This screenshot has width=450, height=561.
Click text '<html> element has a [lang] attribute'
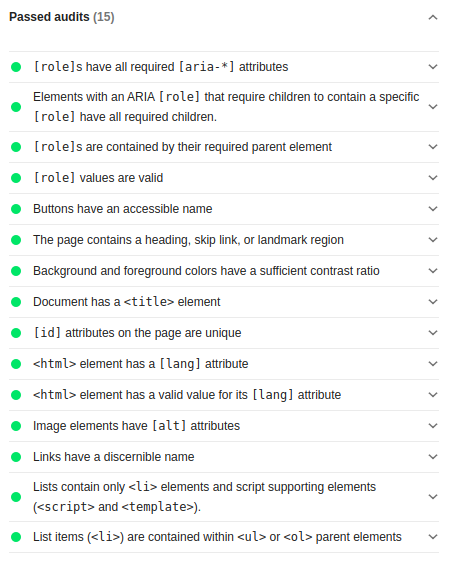coord(141,364)
